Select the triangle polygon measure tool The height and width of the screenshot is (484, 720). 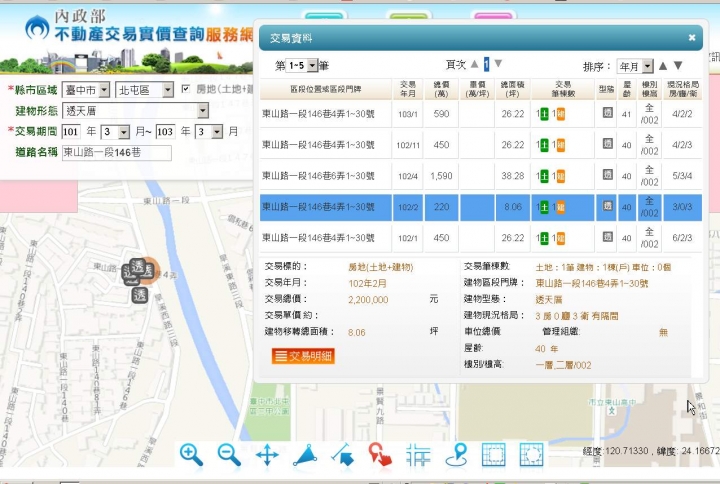pyautogui.click(x=305, y=454)
